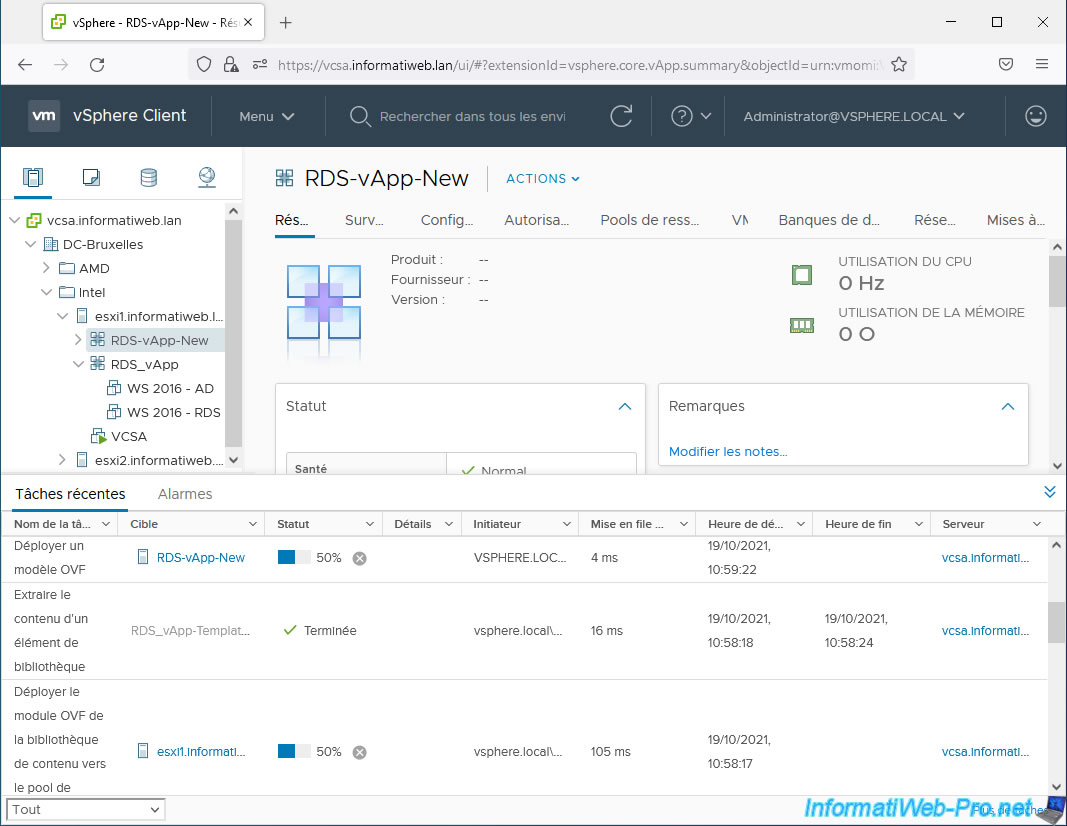Open the VMs and Templates inventory view
Viewport: 1067px width, 826px height.
(x=91, y=178)
